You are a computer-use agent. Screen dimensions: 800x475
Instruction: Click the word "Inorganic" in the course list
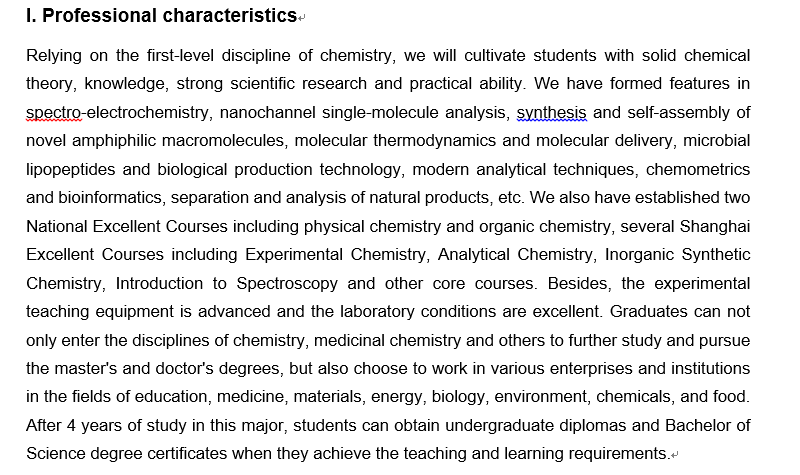[x=594, y=255]
